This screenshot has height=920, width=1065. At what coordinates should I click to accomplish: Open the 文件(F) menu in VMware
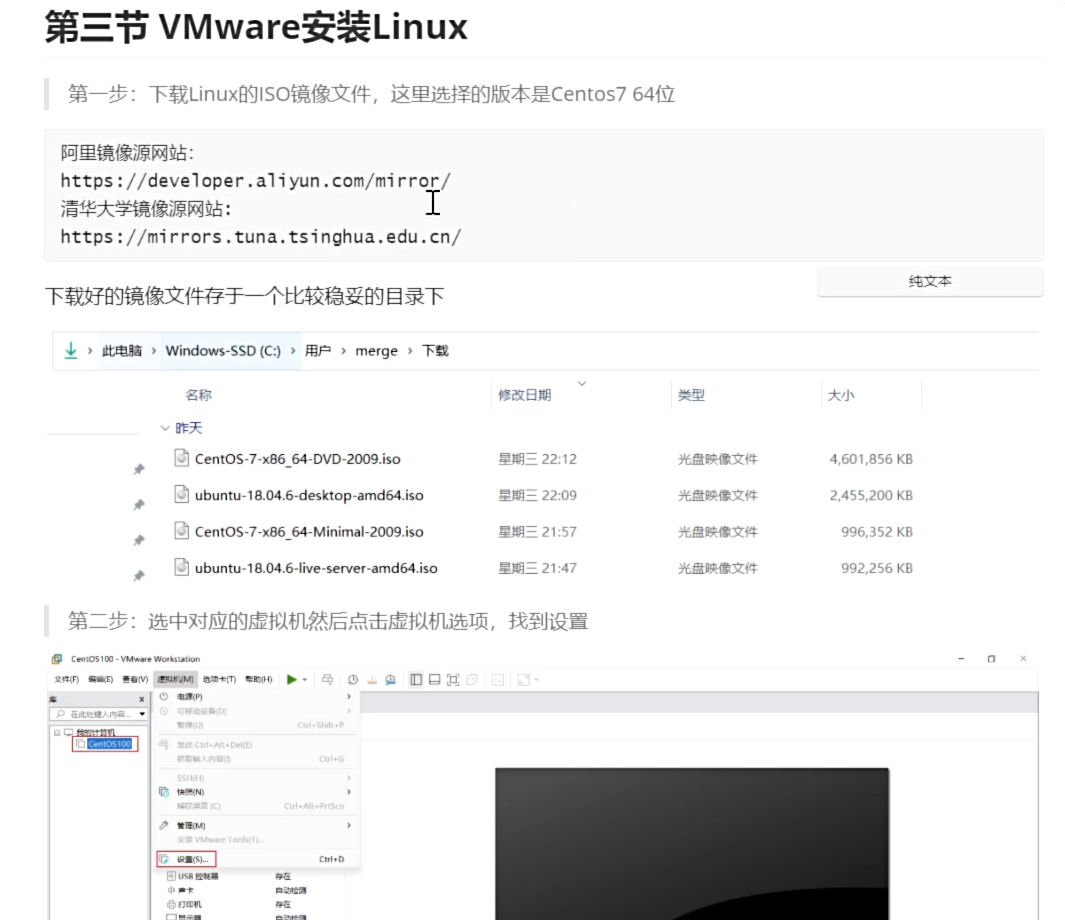click(67, 680)
